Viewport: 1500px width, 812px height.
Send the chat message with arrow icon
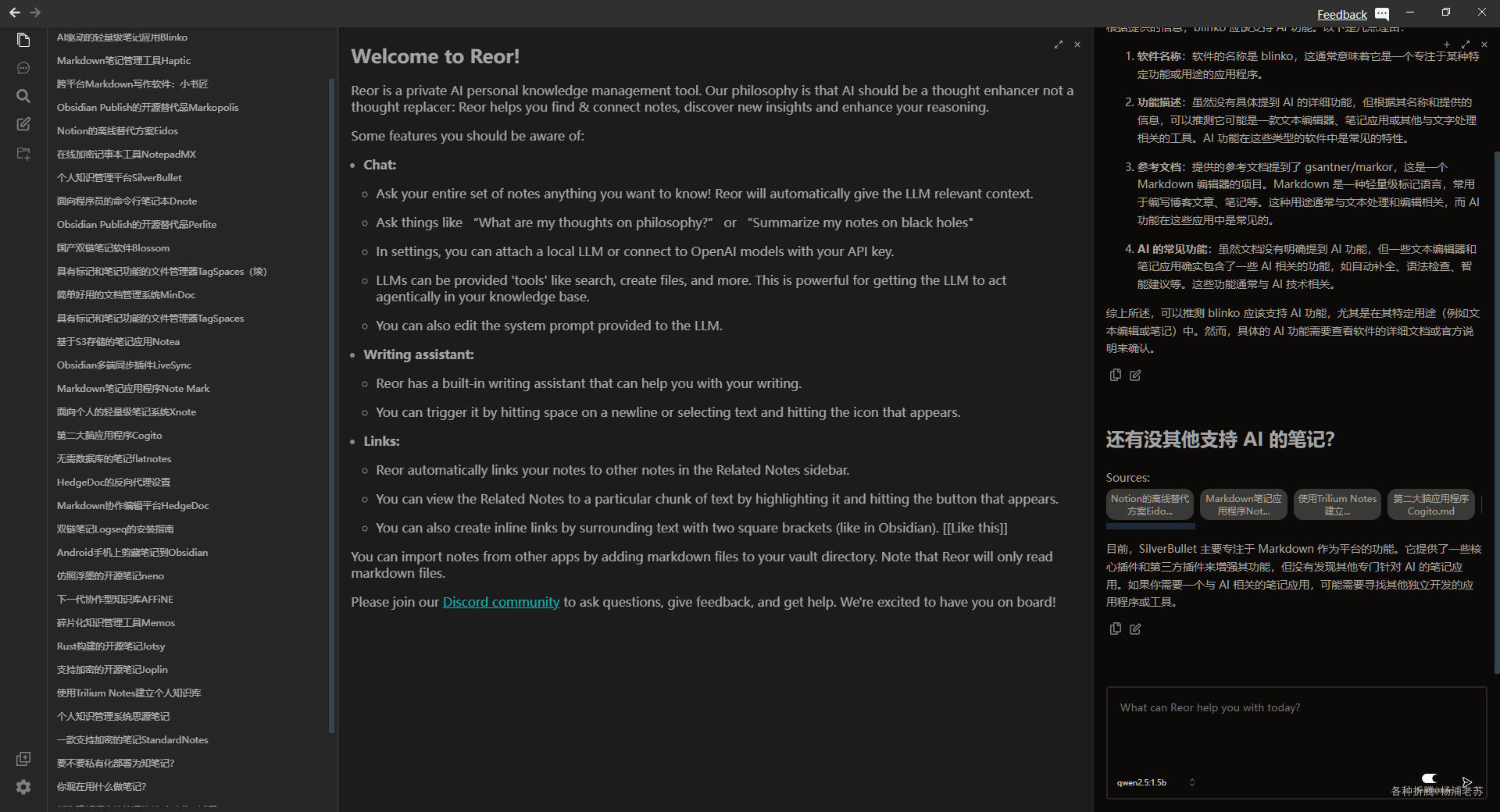click(1467, 782)
